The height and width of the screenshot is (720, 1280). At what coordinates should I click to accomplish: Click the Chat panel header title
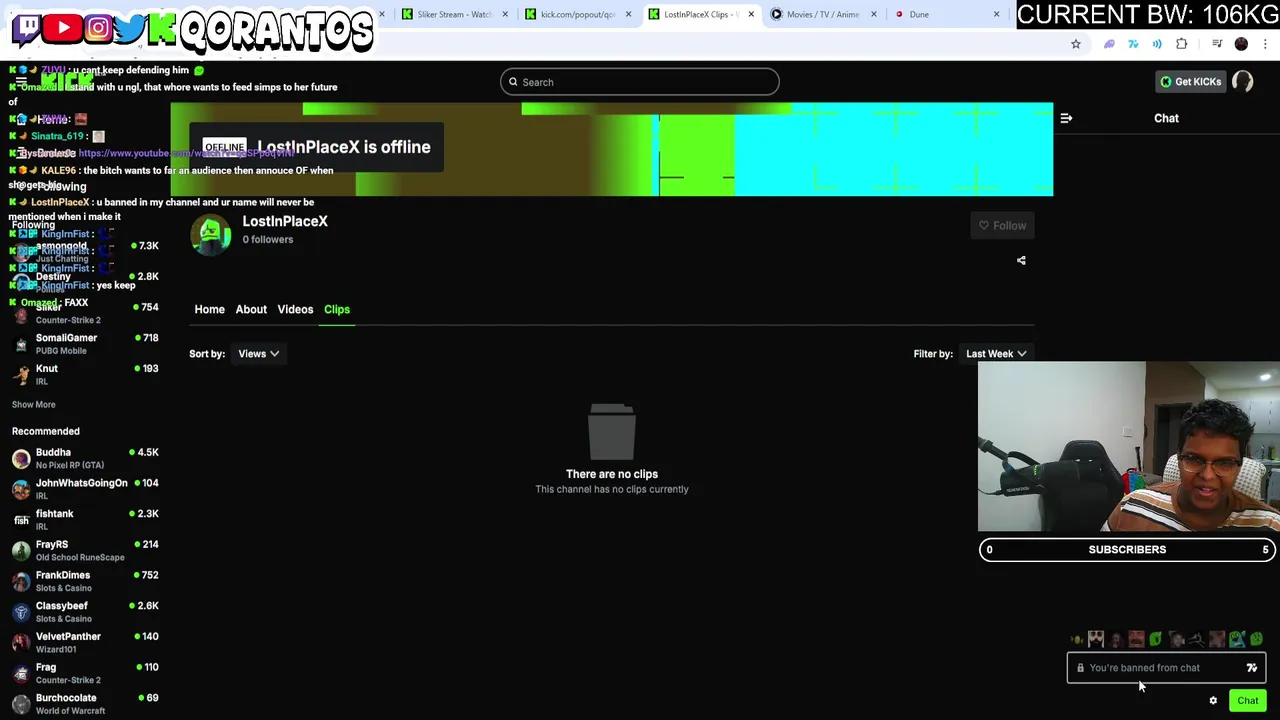pyautogui.click(x=1166, y=118)
